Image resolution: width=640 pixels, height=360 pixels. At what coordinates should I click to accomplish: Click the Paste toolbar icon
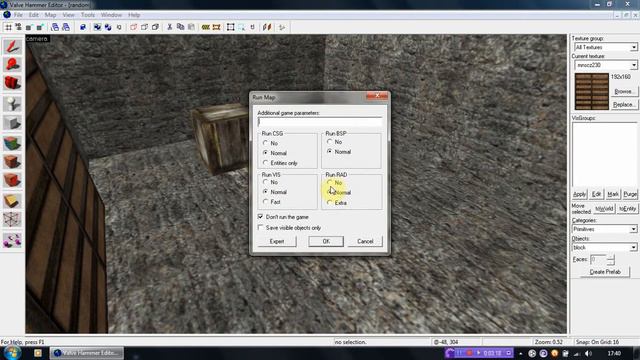[x=191, y=27]
